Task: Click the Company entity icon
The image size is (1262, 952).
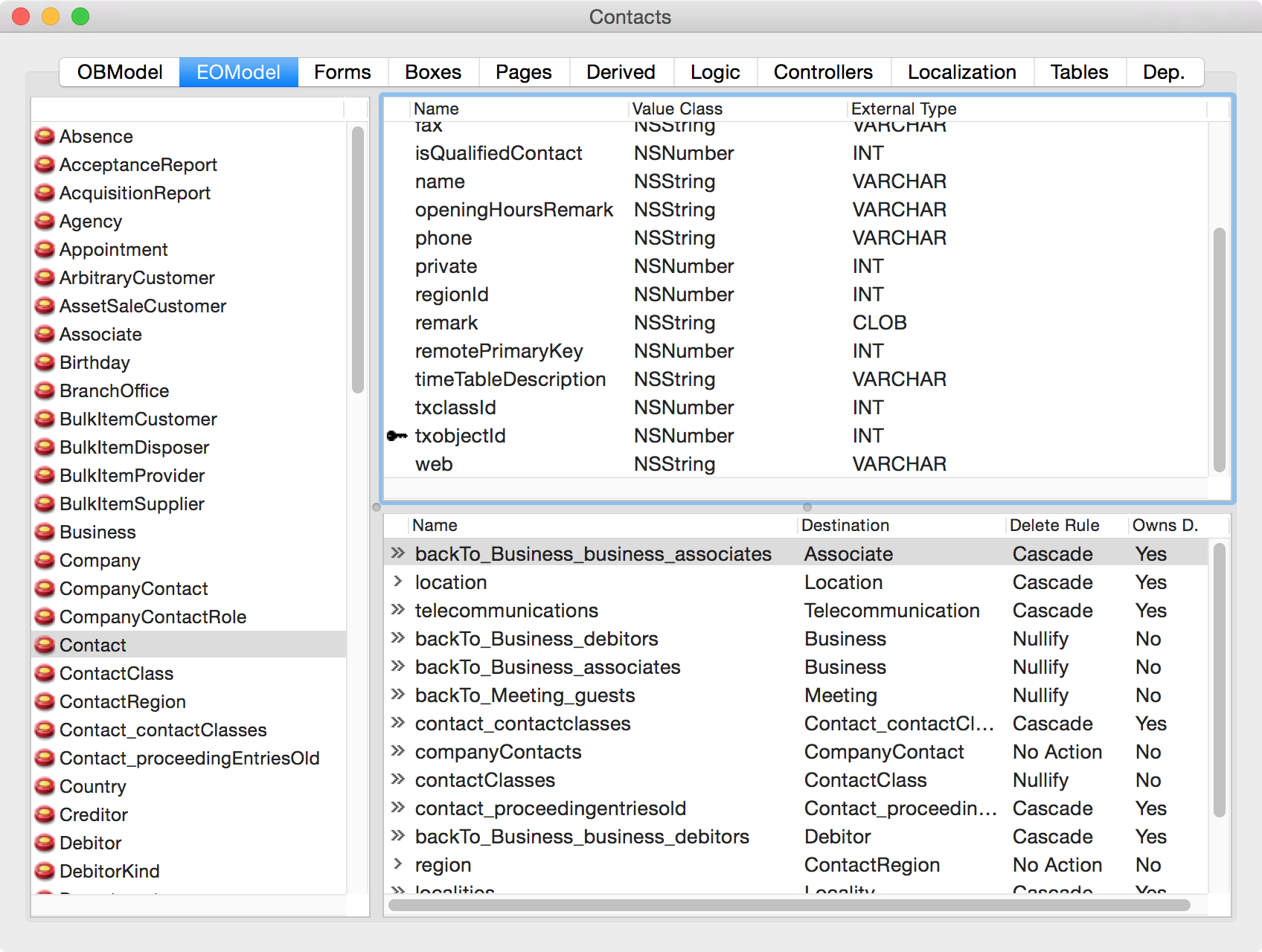Action: tap(45, 560)
